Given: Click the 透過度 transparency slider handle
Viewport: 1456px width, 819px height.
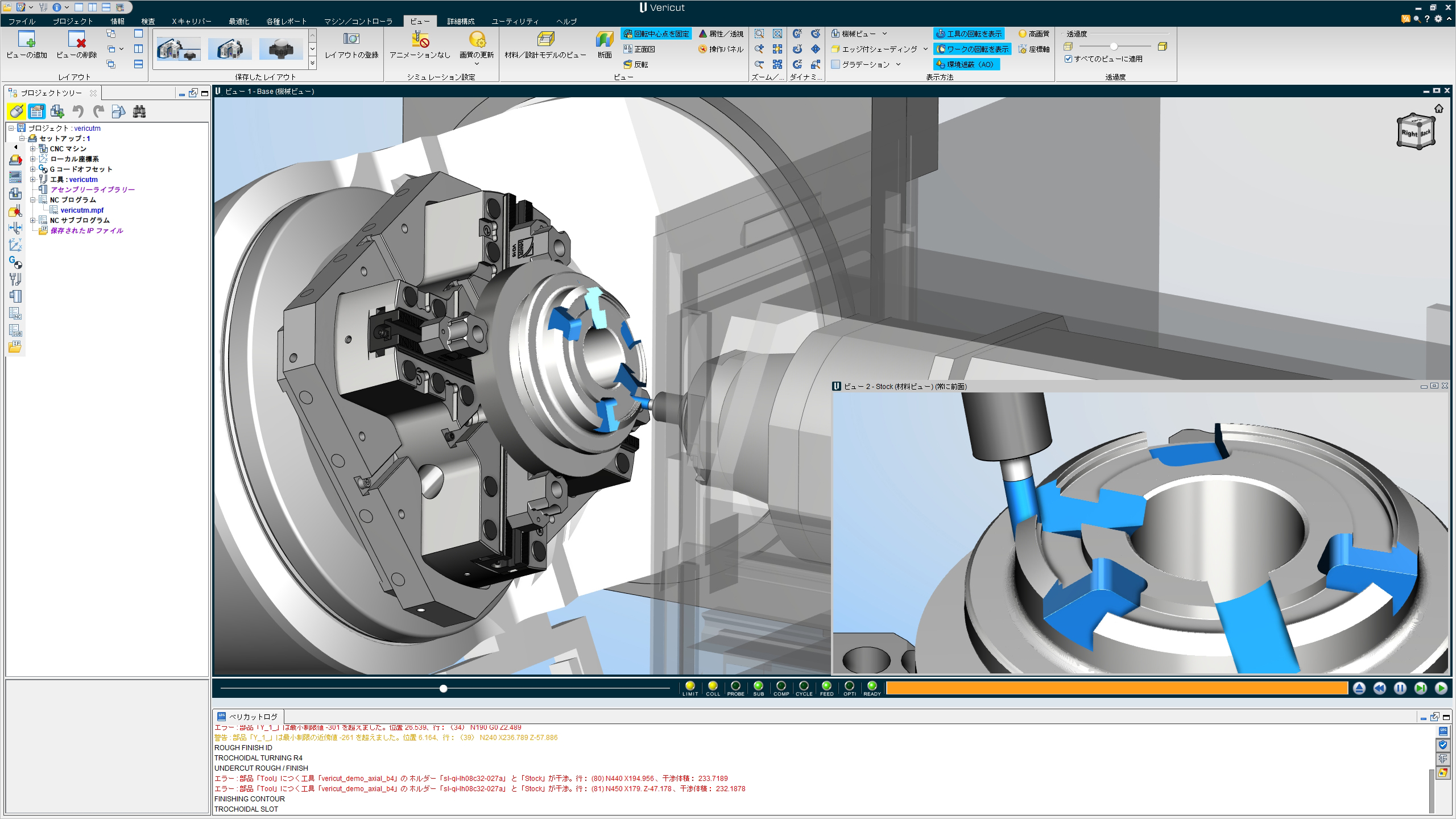Looking at the screenshot, I should pyautogui.click(x=1114, y=47).
